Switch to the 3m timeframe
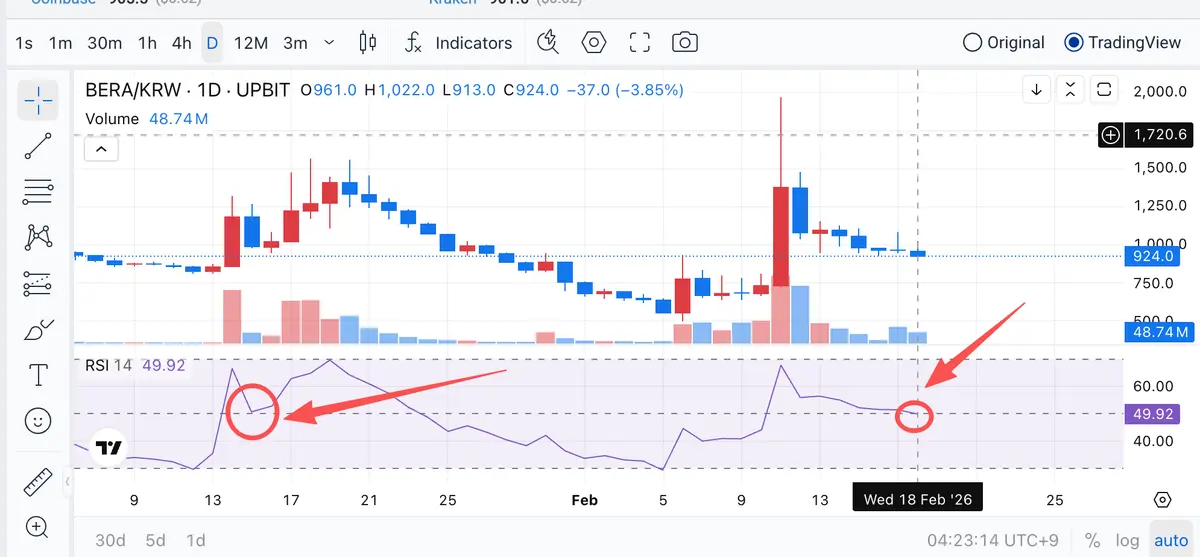The image size is (1200, 557). coord(295,43)
